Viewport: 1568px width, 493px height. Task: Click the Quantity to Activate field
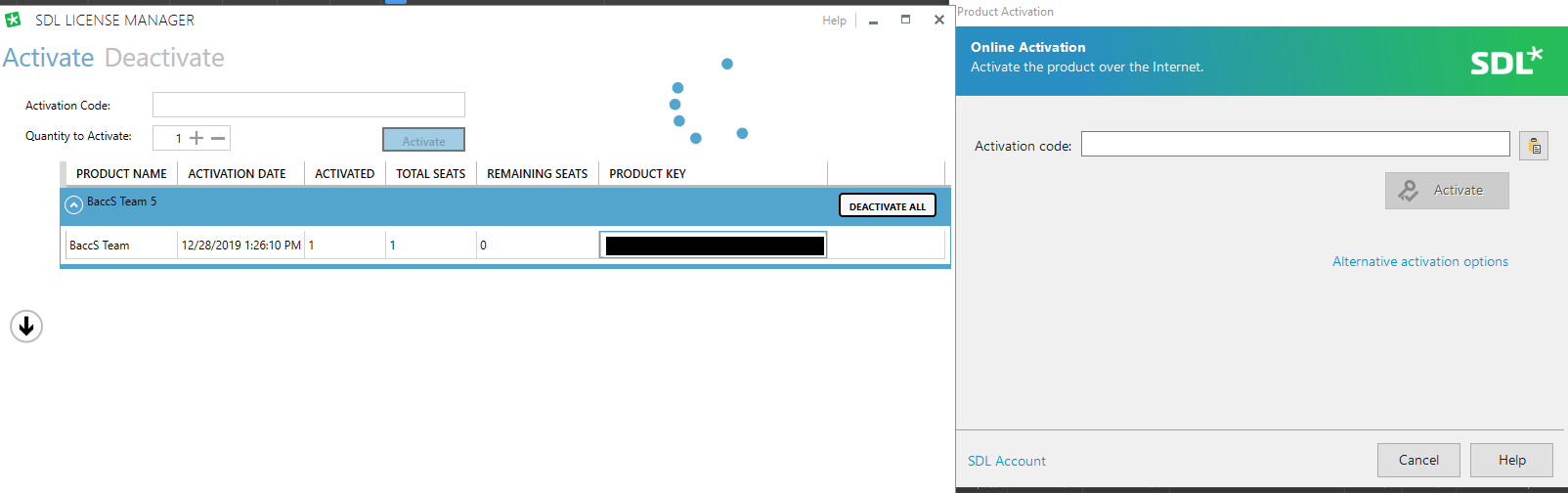[x=192, y=138]
